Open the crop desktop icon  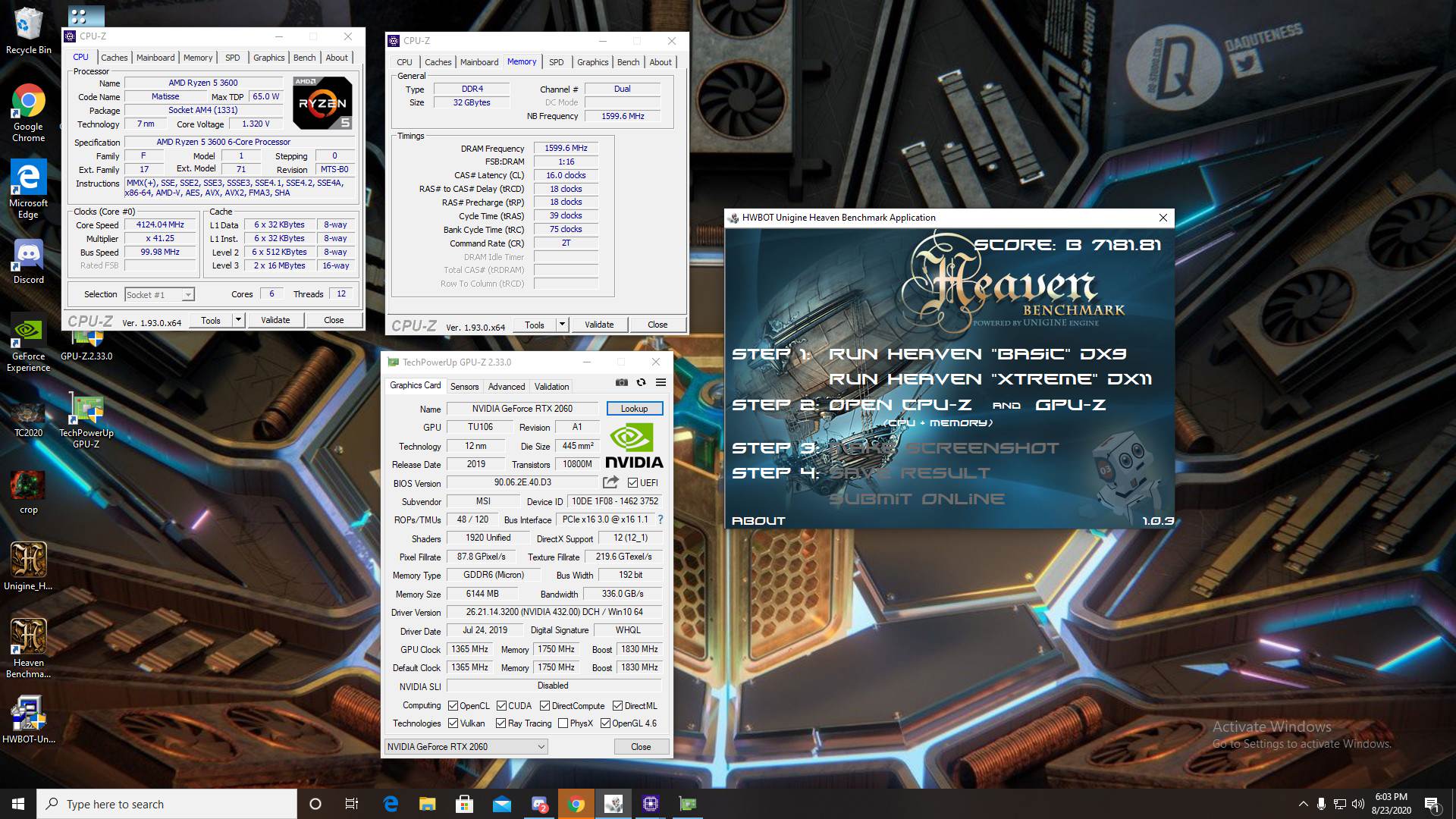click(28, 491)
